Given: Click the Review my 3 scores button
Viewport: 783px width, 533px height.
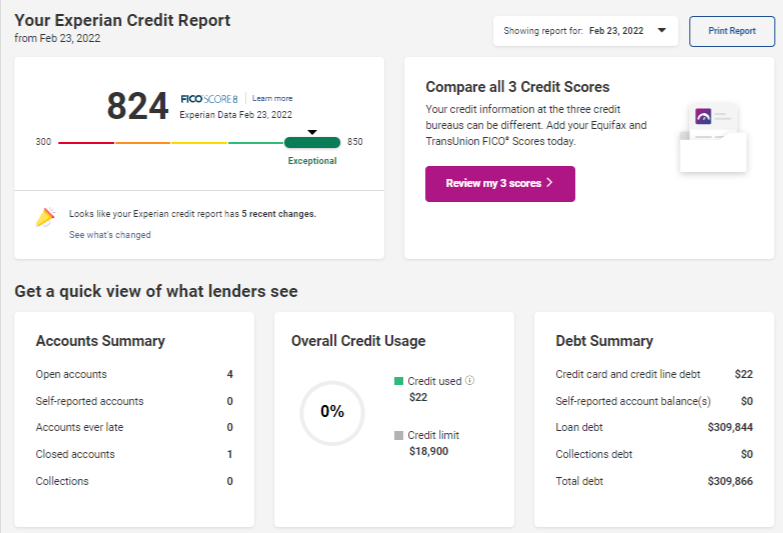Looking at the screenshot, I should point(500,183).
